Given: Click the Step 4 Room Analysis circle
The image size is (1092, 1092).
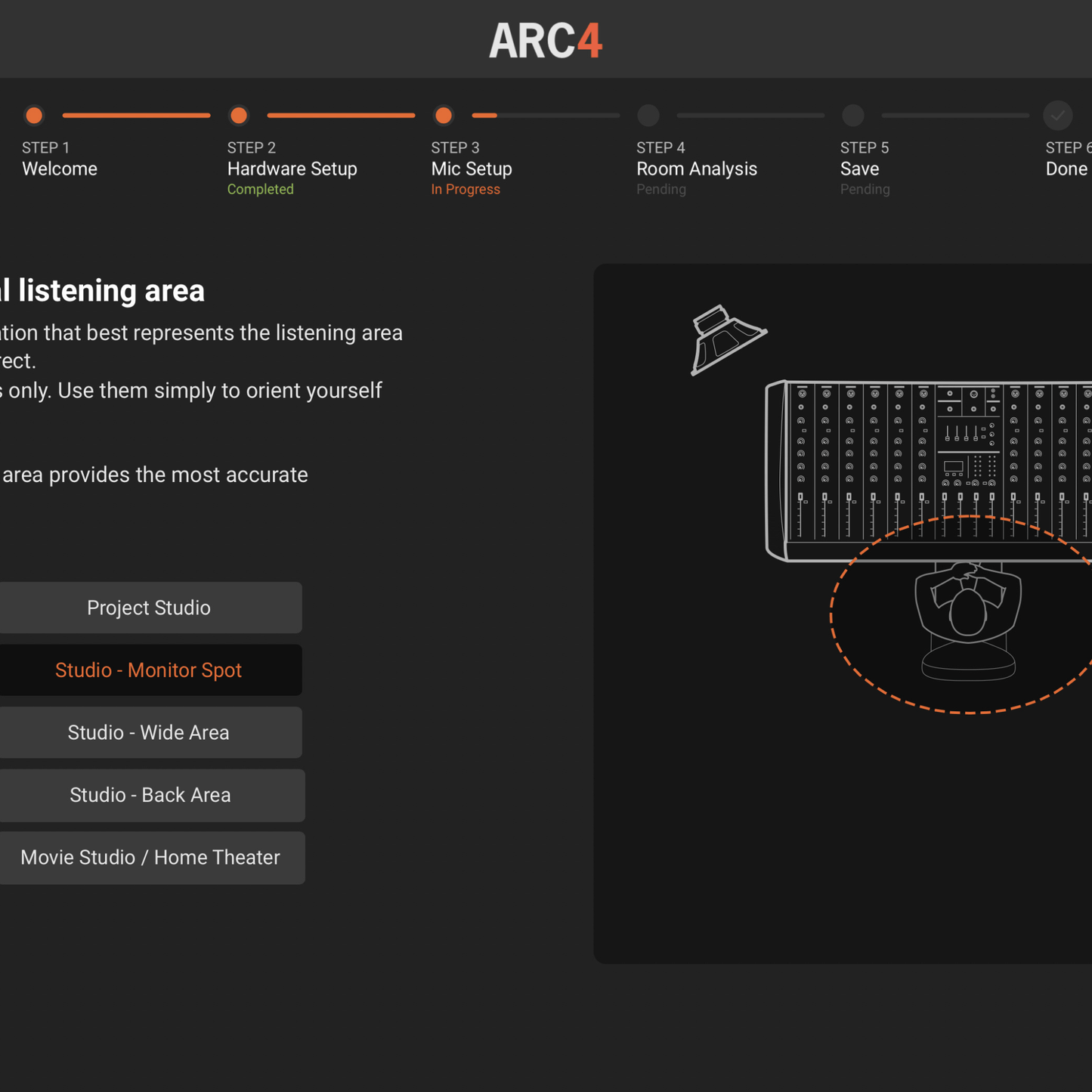Looking at the screenshot, I should click(x=648, y=116).
